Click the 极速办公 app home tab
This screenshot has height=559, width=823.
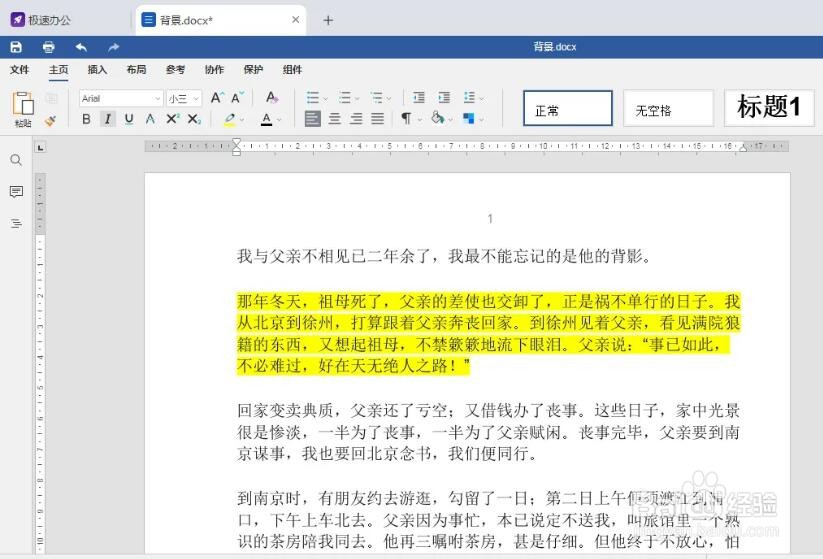point(41,20)
